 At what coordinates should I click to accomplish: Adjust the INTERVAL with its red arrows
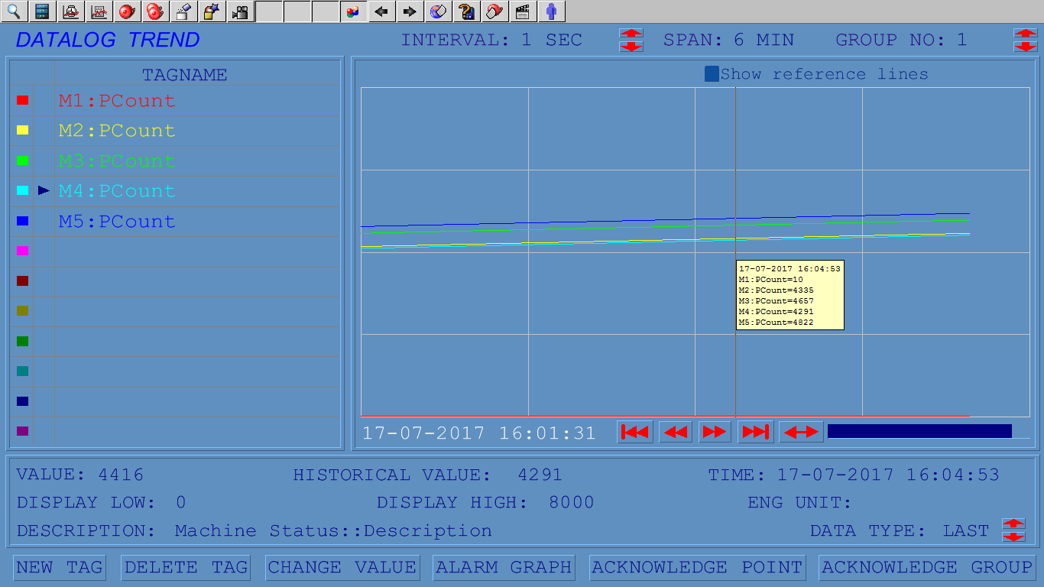631,40
